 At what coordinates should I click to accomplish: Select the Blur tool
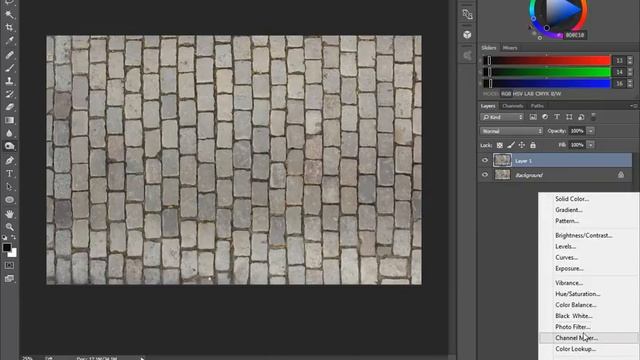(x=9, y=133)
